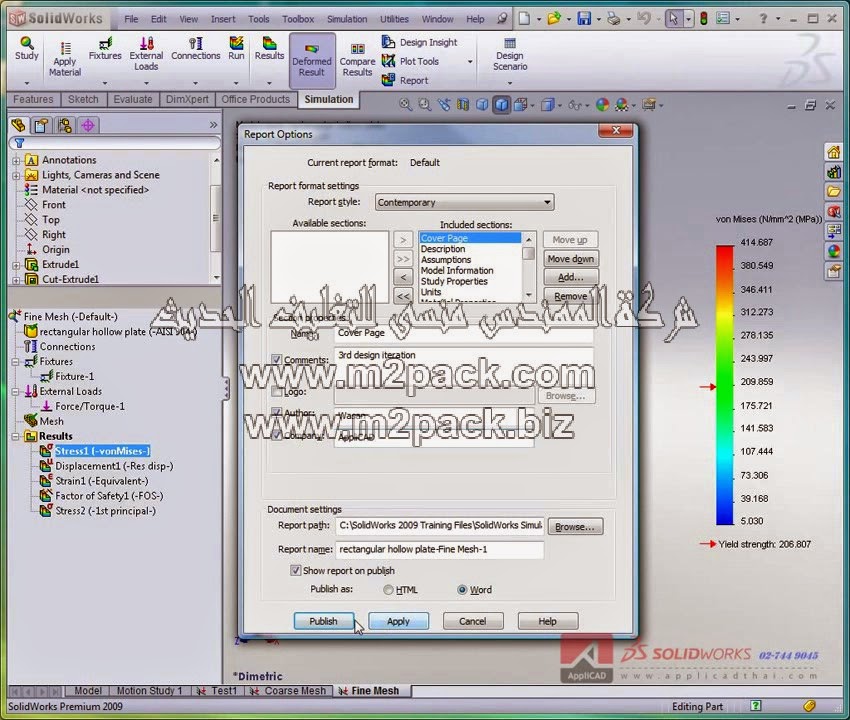Switch to the Evaluate tab

pyautogui.click(x=133, y=99)
